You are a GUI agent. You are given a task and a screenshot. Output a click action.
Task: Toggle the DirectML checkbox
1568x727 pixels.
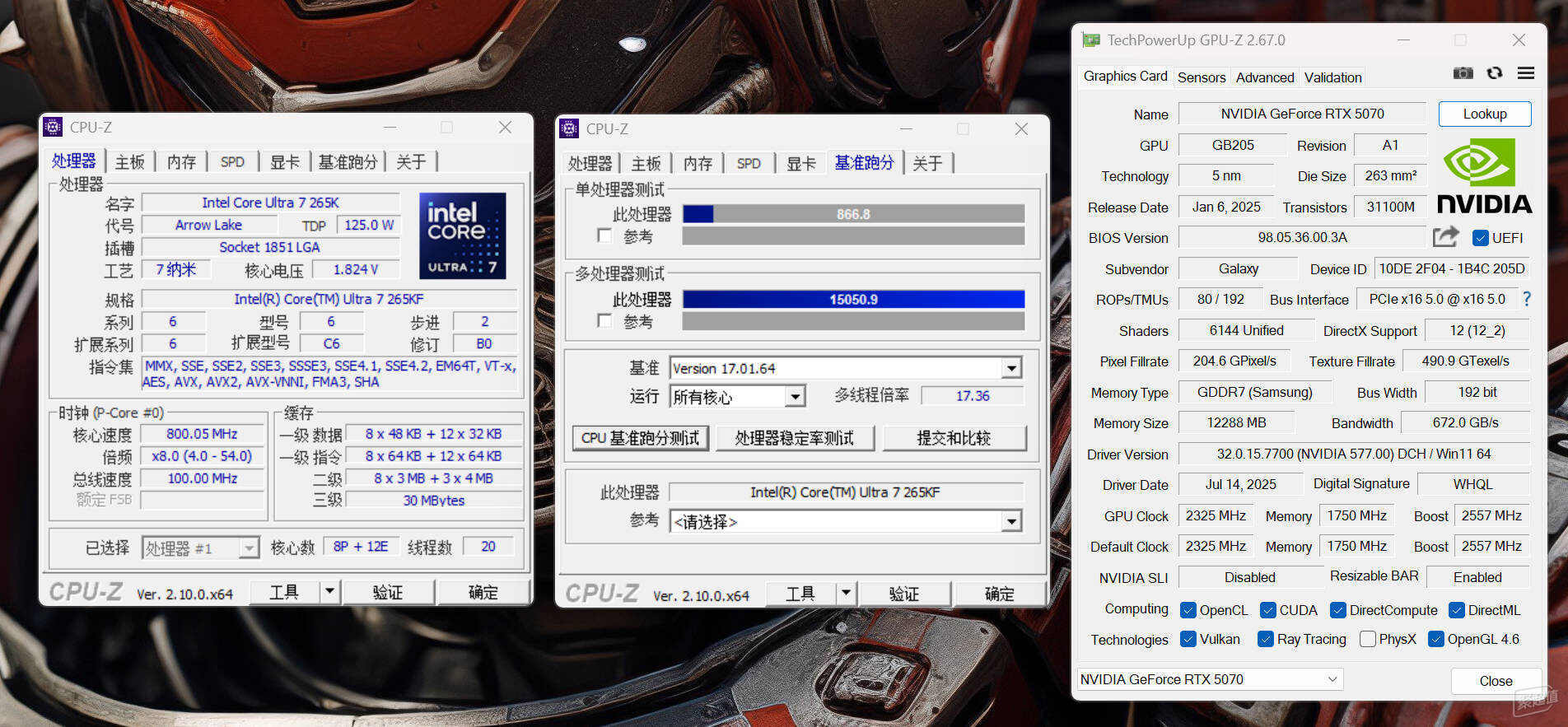1457,610
